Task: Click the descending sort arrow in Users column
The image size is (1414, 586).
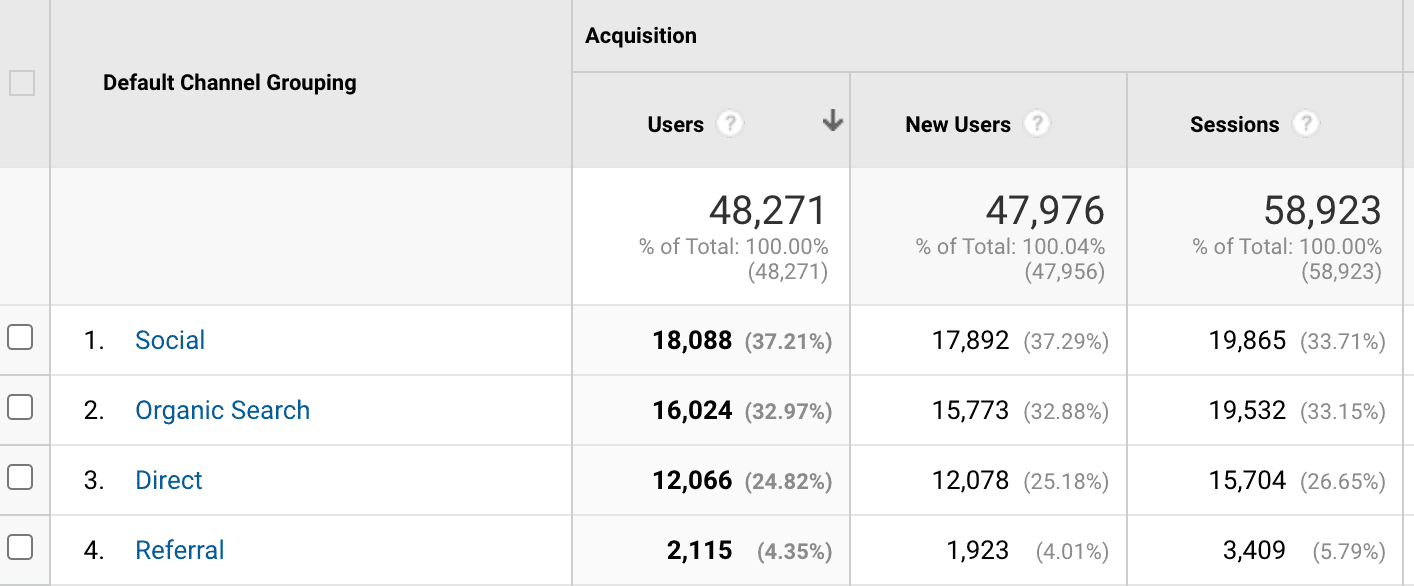Action: (x=832, y=122)
